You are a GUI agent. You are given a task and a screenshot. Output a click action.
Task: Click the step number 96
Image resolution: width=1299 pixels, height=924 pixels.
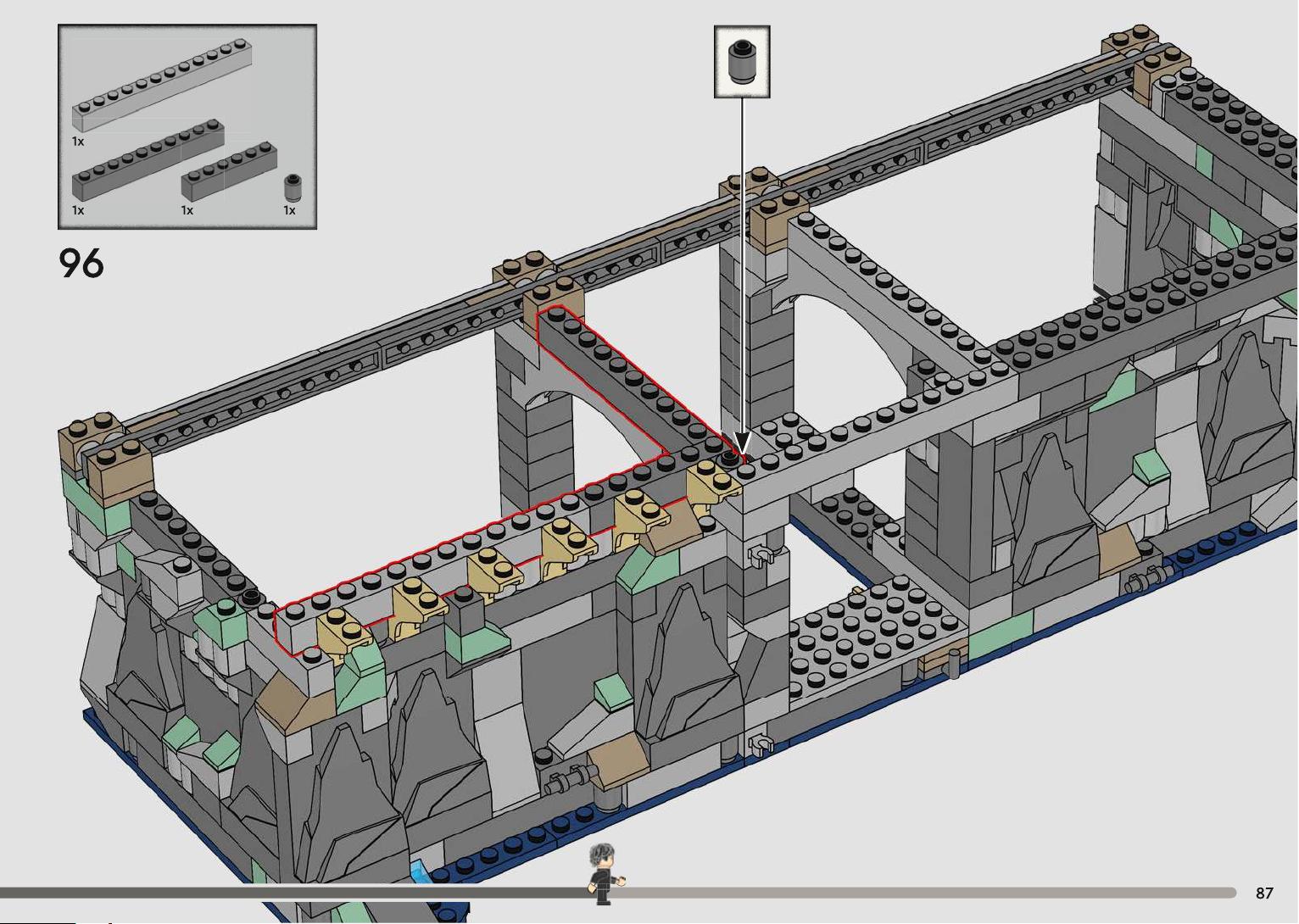(x=81, y=264)
